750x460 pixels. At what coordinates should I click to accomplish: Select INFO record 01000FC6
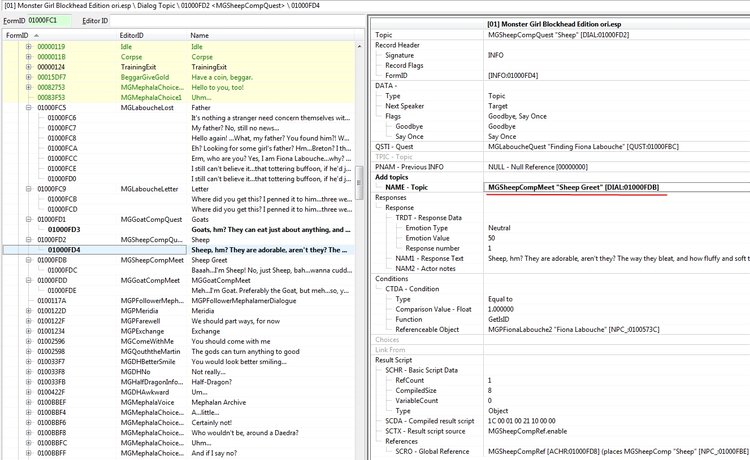click(179, 118)
